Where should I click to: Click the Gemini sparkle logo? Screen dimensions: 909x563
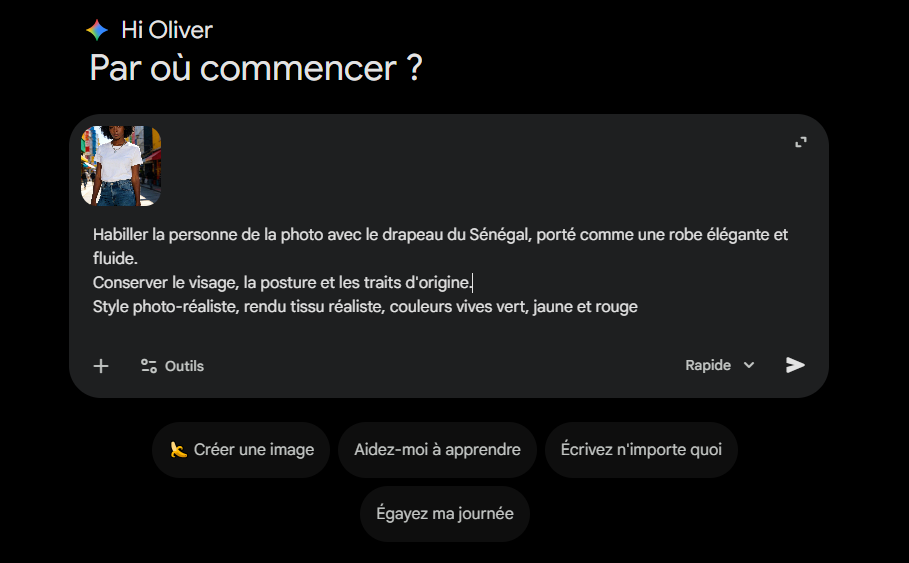[97, 30]
